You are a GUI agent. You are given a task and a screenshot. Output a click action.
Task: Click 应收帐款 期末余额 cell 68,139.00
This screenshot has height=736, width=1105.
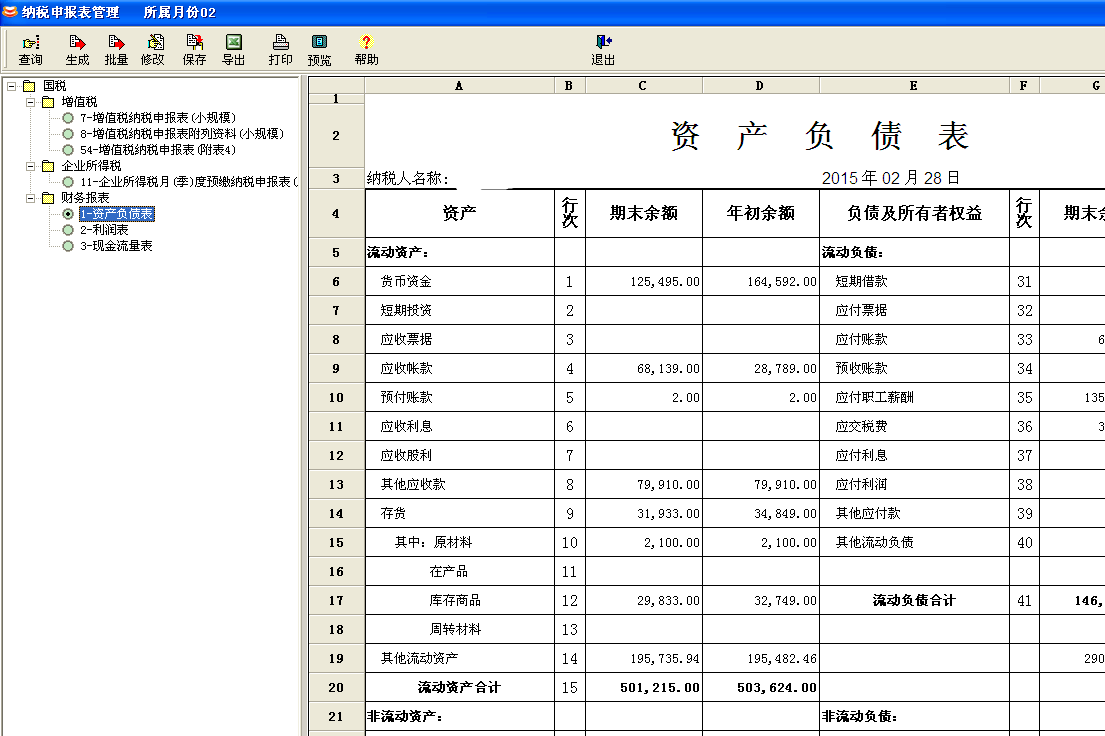[x=643, y=369]
